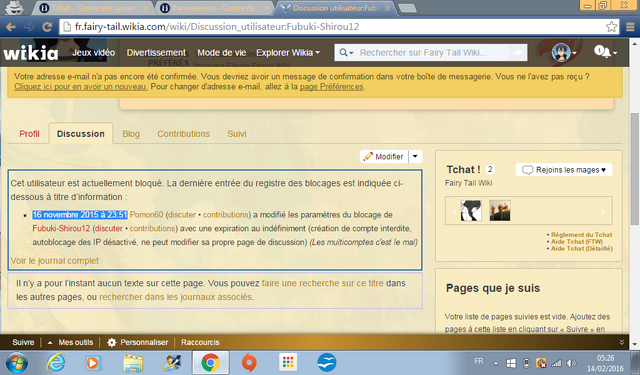The width and height of the screenshot is (640, 375).
Task: Click Rejoins les mages chat button
Action: pos(564,170)
